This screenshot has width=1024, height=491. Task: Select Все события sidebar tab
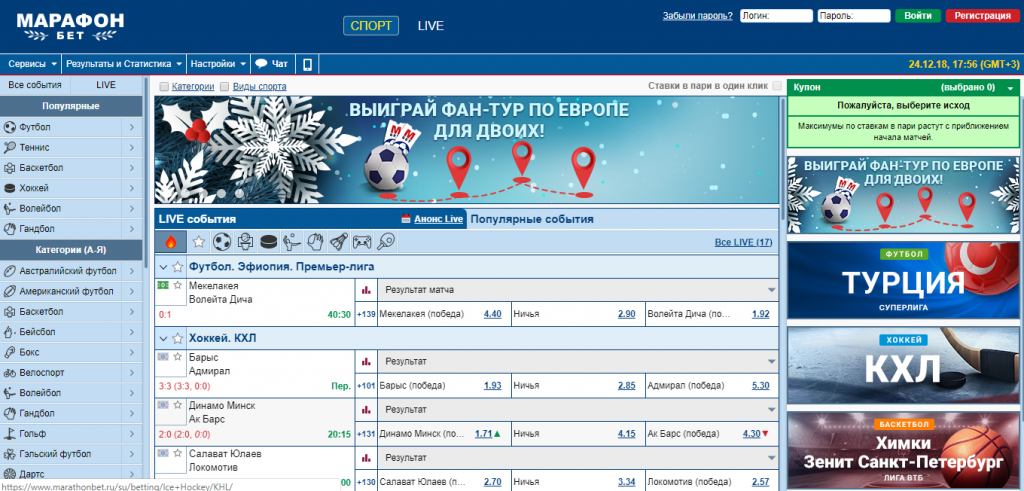(35, 85)
